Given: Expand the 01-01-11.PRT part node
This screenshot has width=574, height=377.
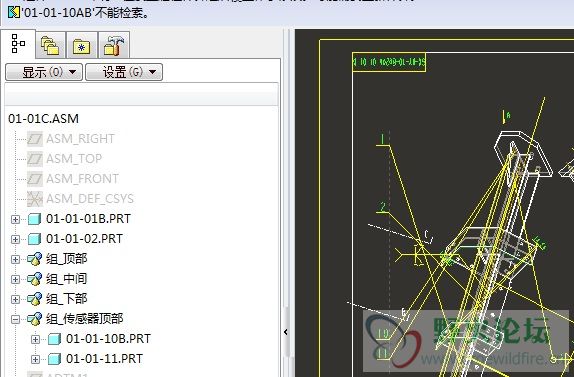Looking at the screenshot, I should coord(35,359).
